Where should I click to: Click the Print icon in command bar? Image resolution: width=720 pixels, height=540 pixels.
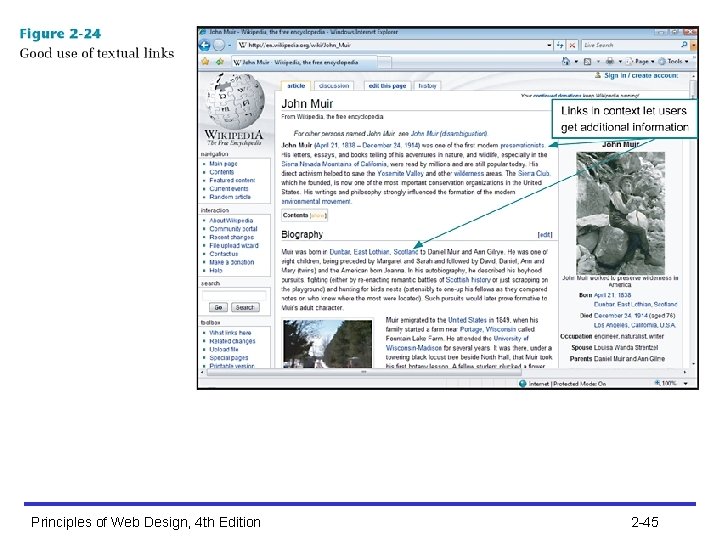[610, 61]
